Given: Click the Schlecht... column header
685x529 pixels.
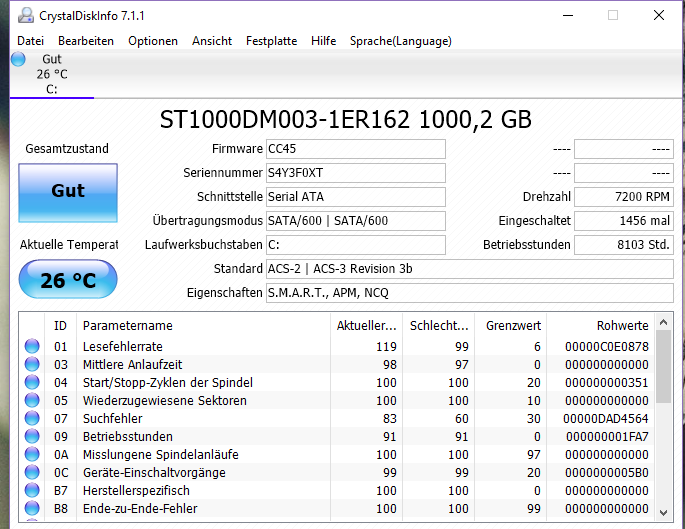Looking at the screenshot, I should click(x=439, y=325).
